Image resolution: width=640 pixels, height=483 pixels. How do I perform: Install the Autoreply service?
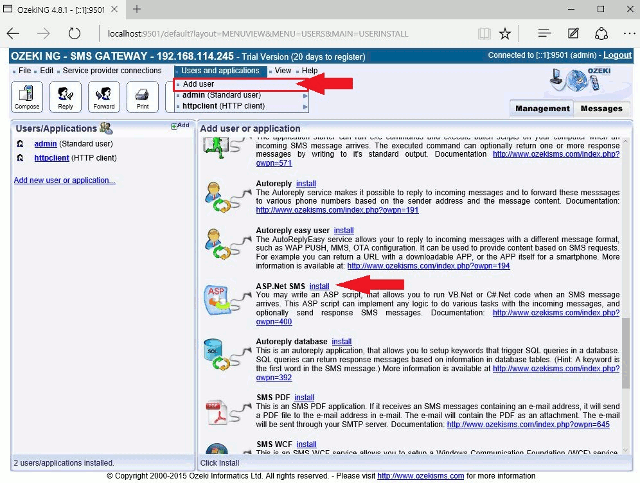pyautogui.click(x=306, y=183)
